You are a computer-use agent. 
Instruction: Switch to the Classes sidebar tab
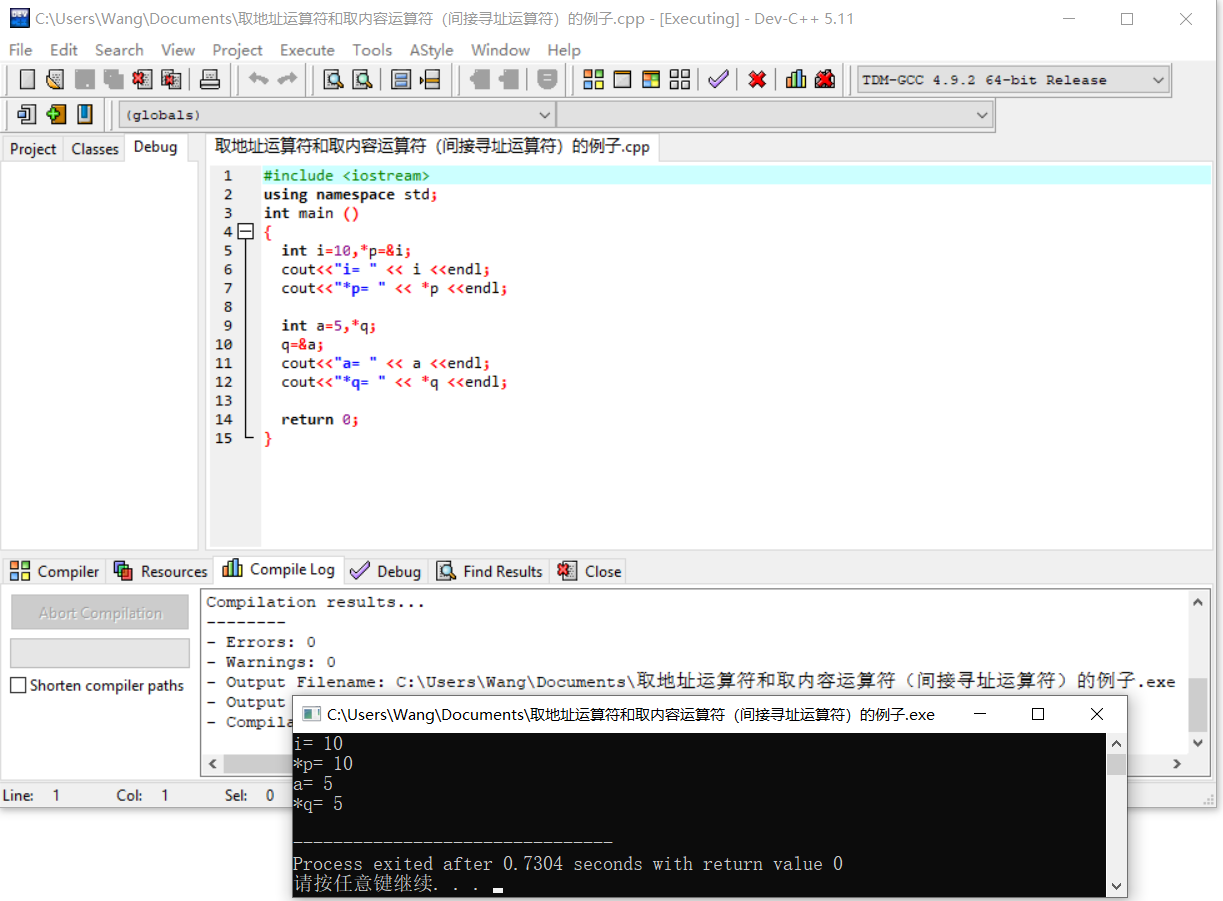click(95, 149)
